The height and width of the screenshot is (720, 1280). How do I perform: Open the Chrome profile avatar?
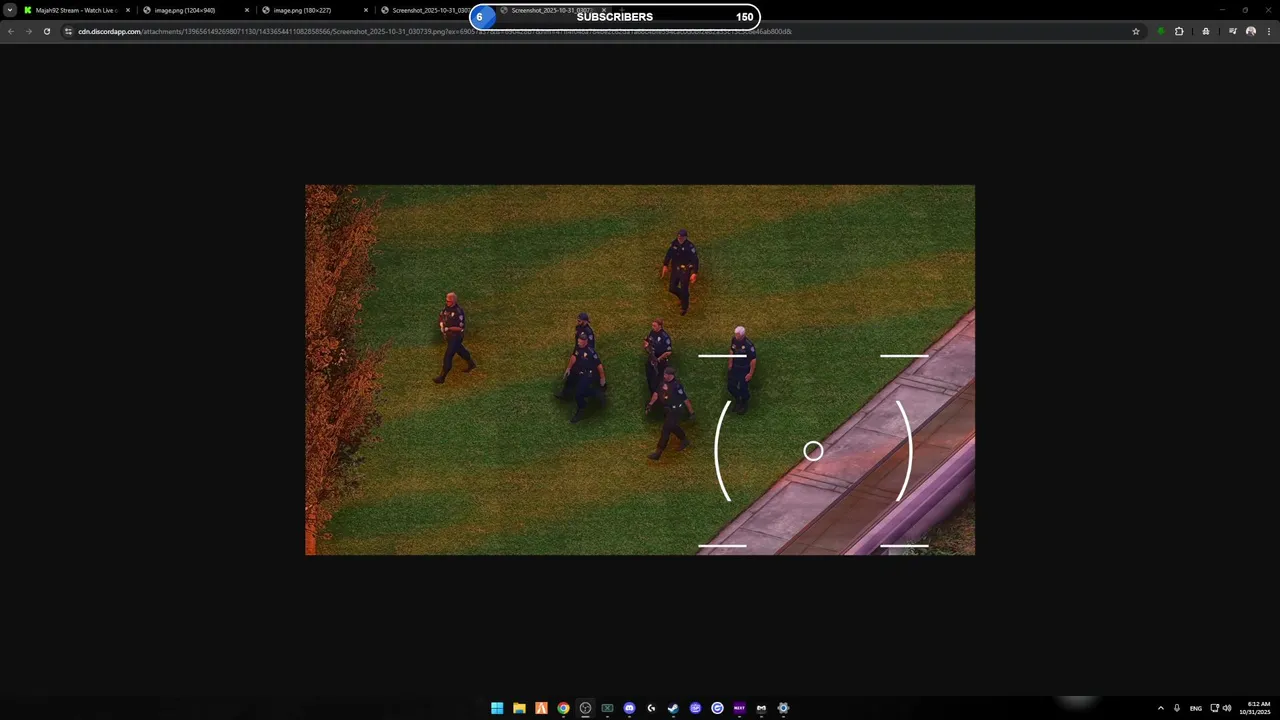1251,31
